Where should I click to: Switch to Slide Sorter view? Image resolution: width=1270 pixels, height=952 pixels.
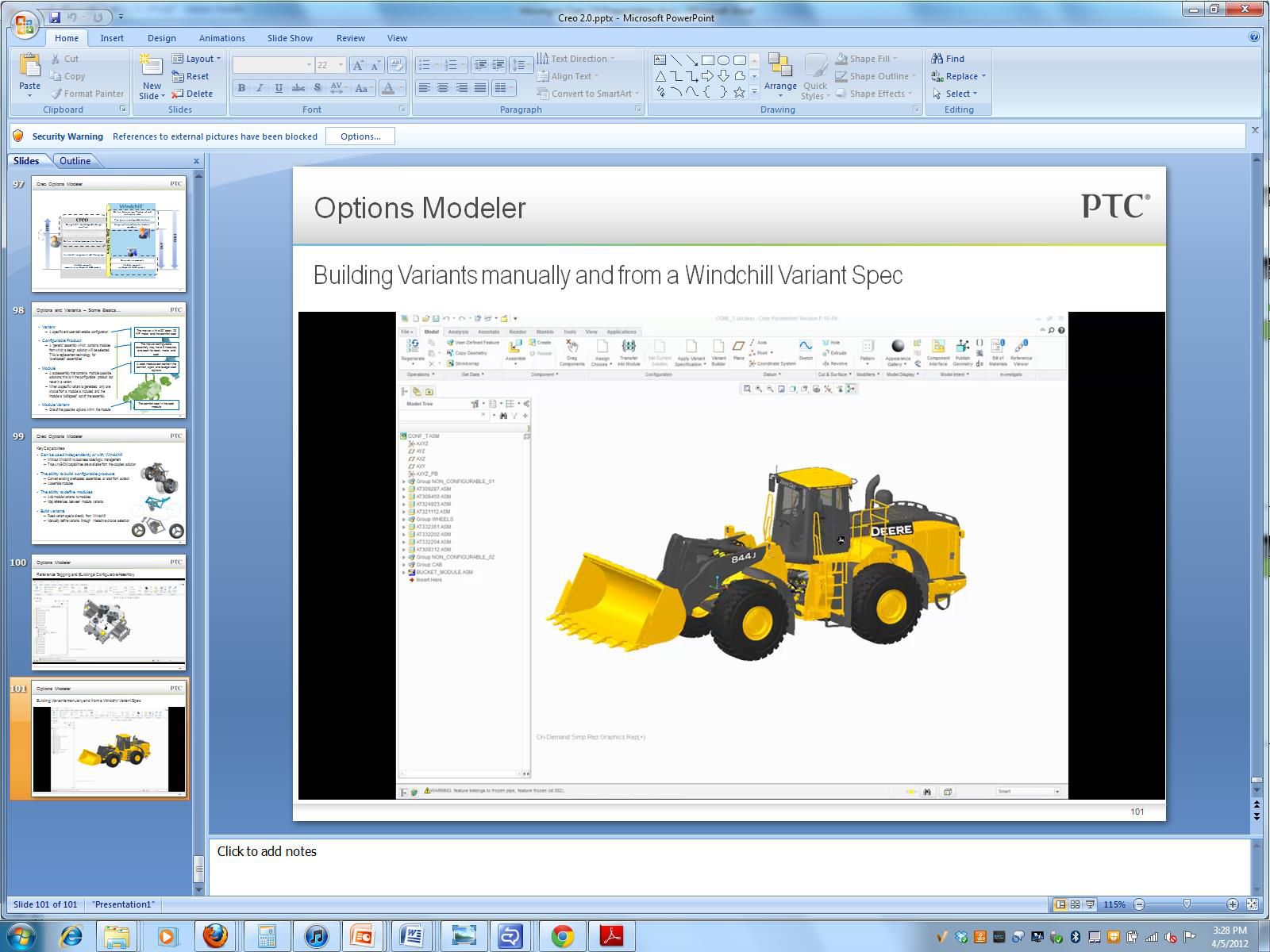point(1075,904)
